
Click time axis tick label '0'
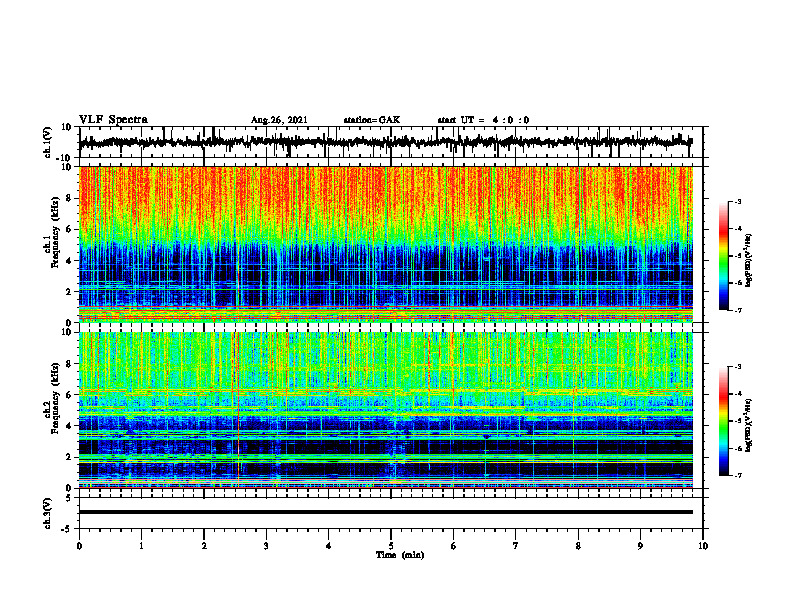coord(79,546)
